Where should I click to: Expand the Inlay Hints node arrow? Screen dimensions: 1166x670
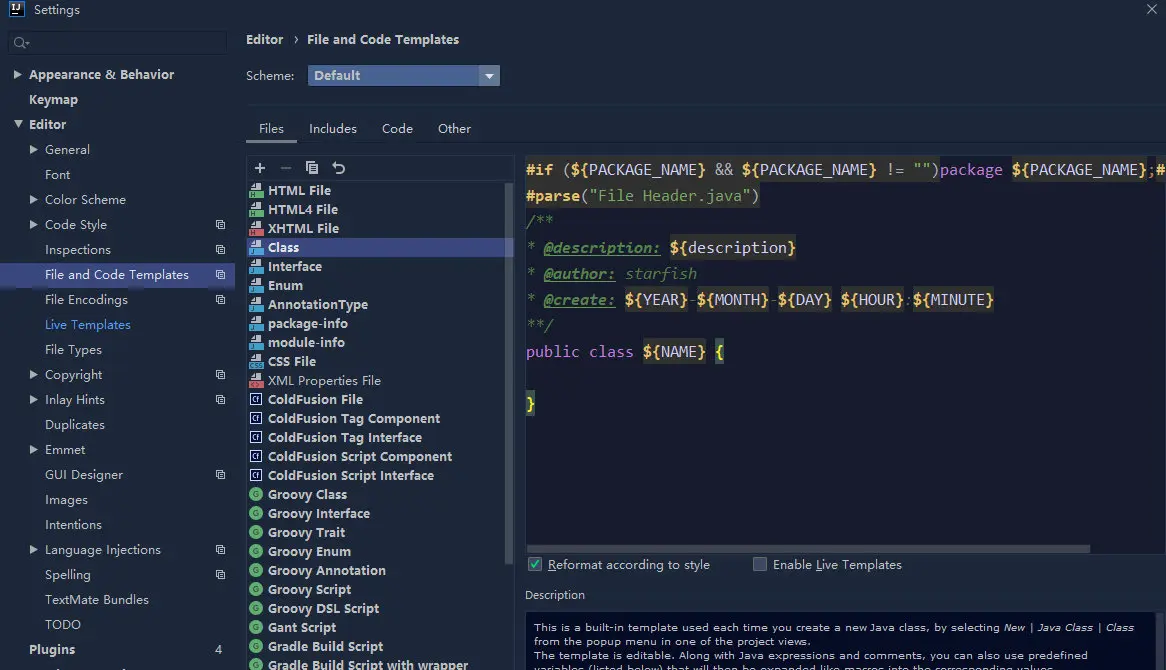pos(33,399)
